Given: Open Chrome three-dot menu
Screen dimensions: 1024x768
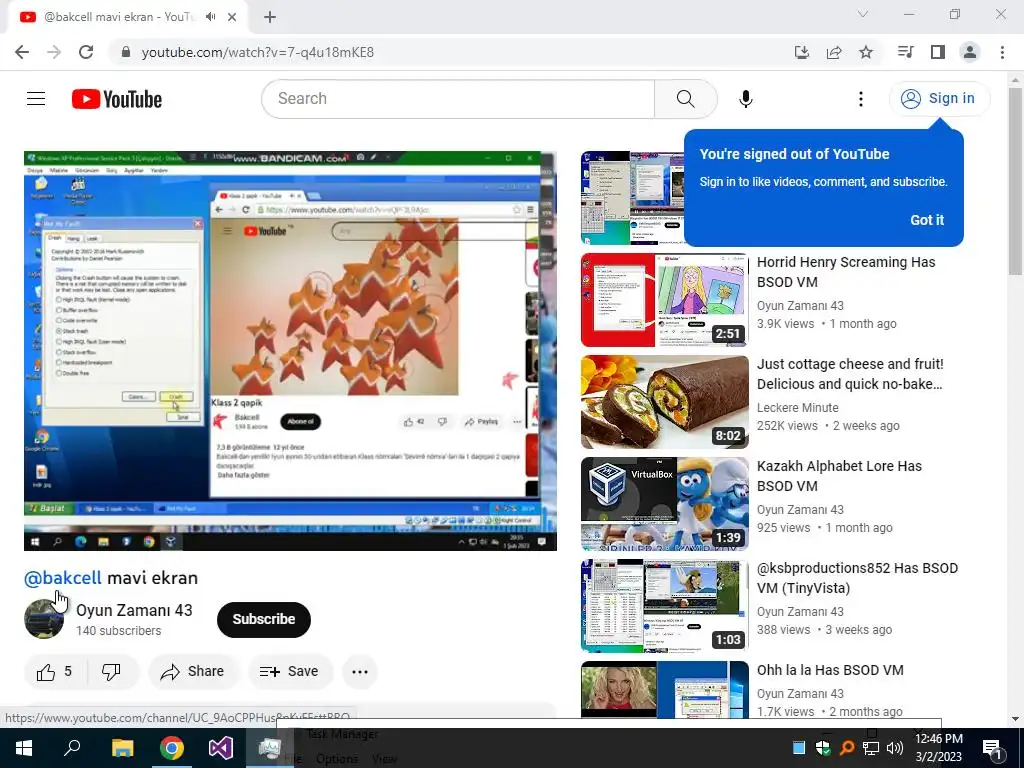Looking at the screenshot, I should click(x=1002, y=52).
